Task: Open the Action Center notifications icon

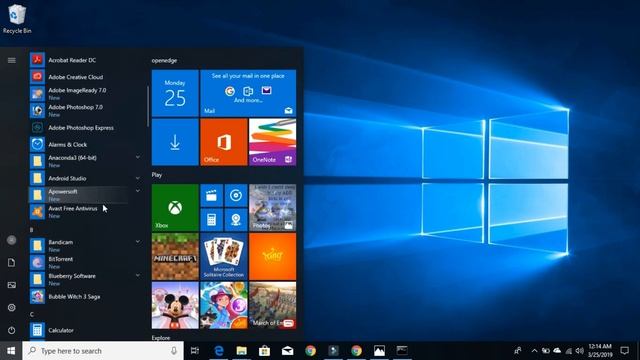Action: 624,351
